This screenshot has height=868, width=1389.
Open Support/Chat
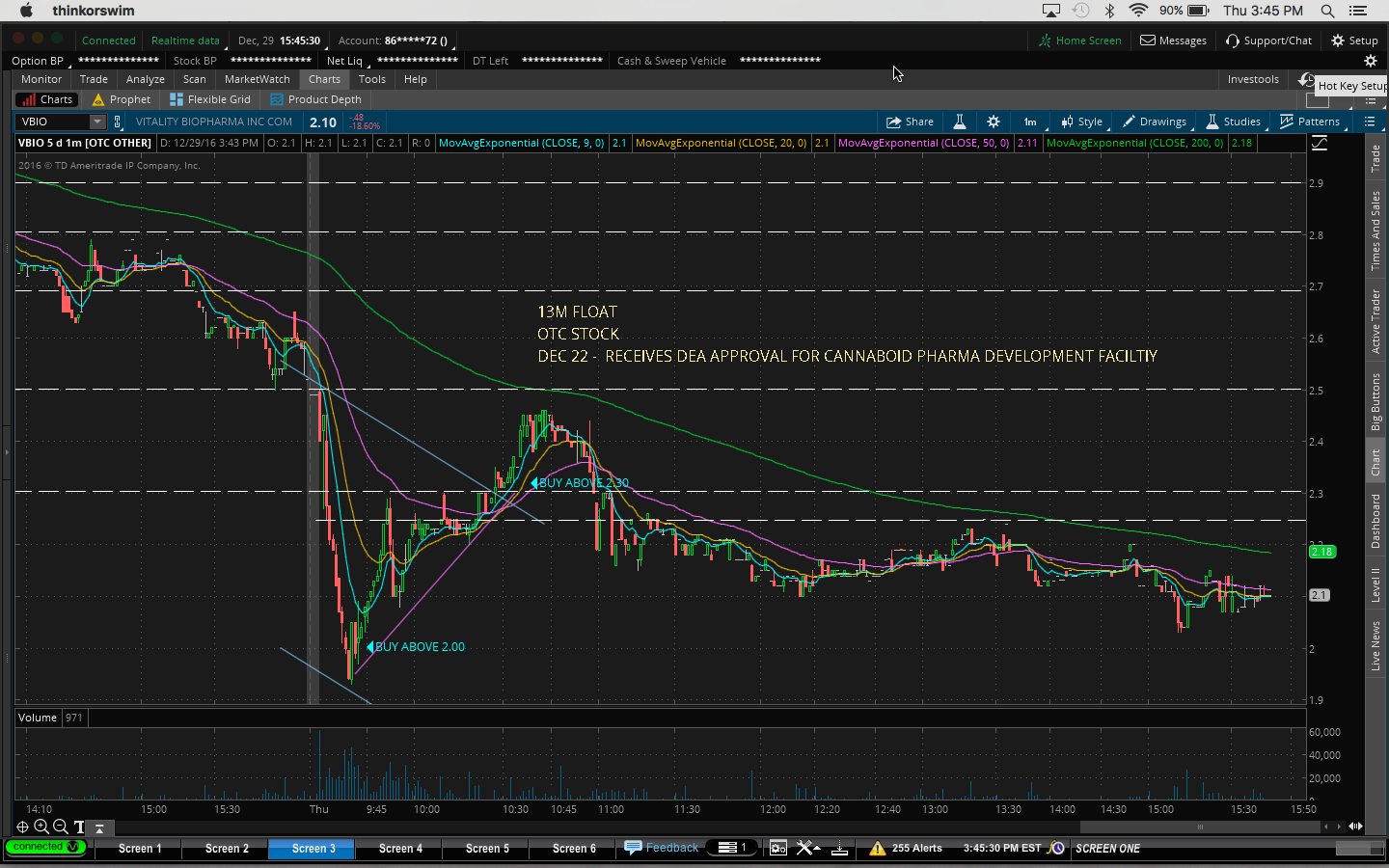pos(1268,41)
